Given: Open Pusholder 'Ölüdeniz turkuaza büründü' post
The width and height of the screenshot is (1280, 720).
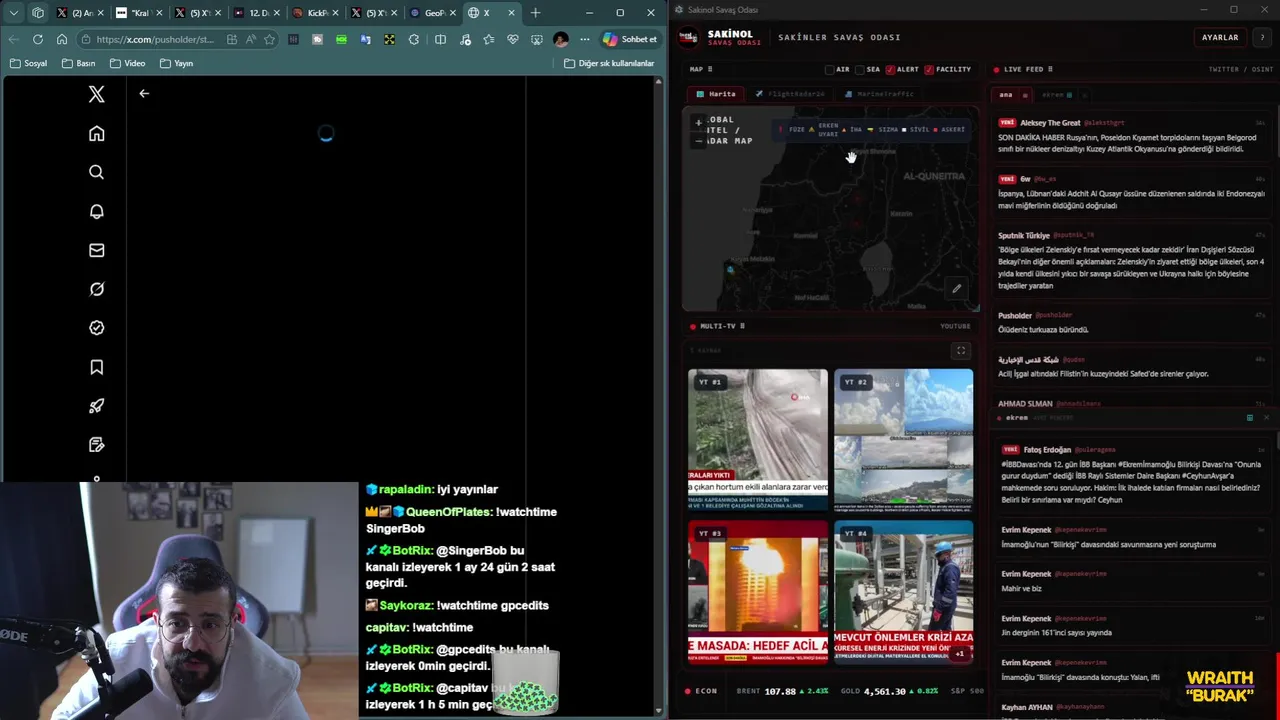Looking at the screenshot, I should (x=1130, y=322).
